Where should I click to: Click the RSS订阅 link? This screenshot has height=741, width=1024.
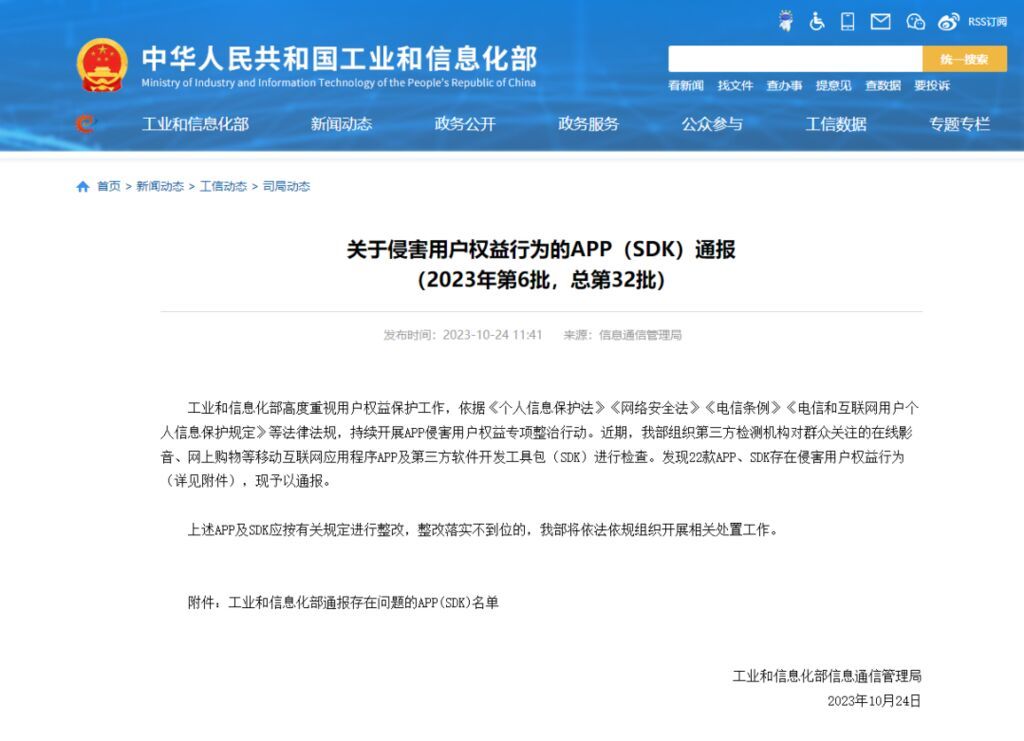coord(987,21)
